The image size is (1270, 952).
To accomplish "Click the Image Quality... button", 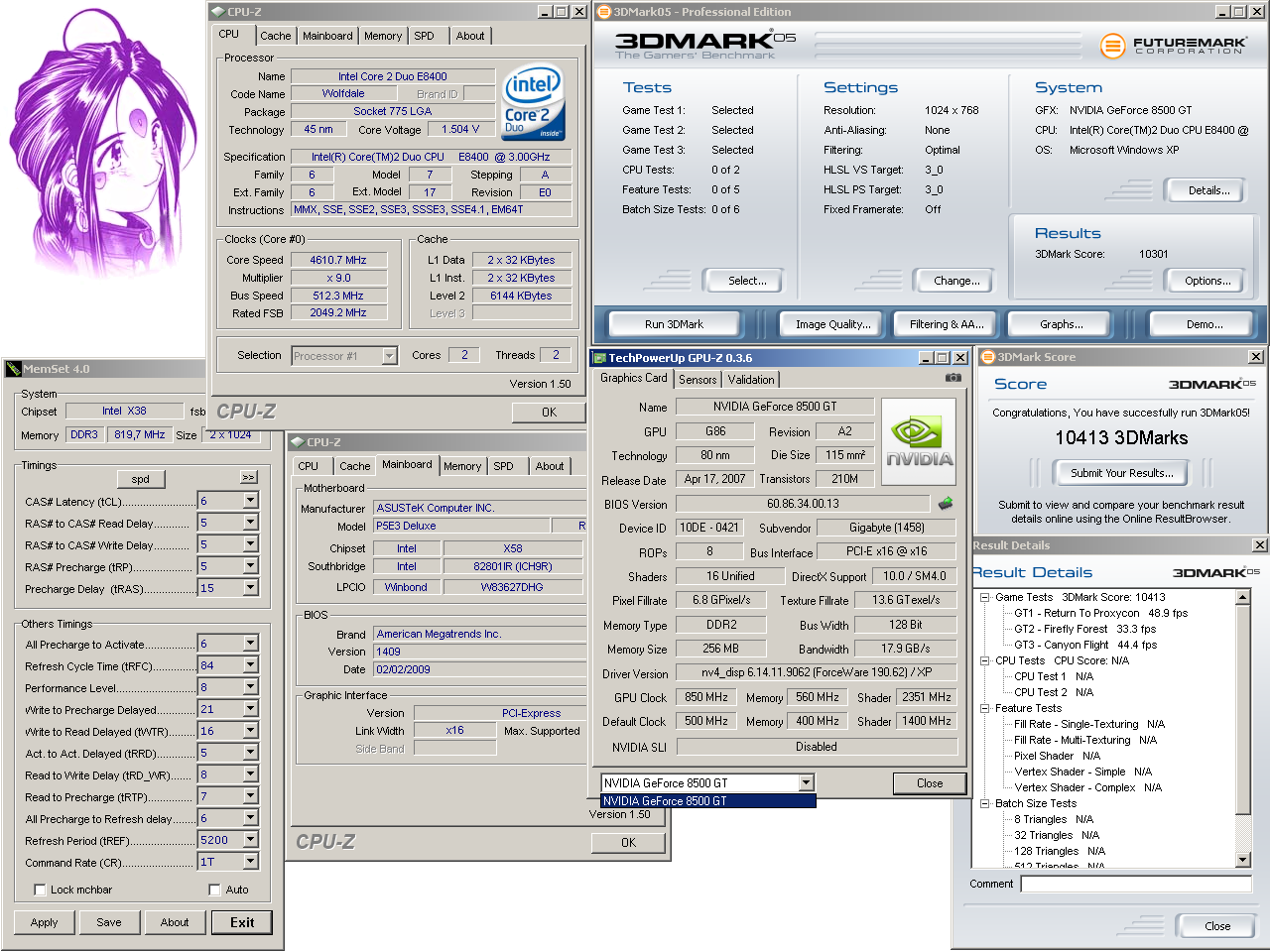I will point(833,324).
